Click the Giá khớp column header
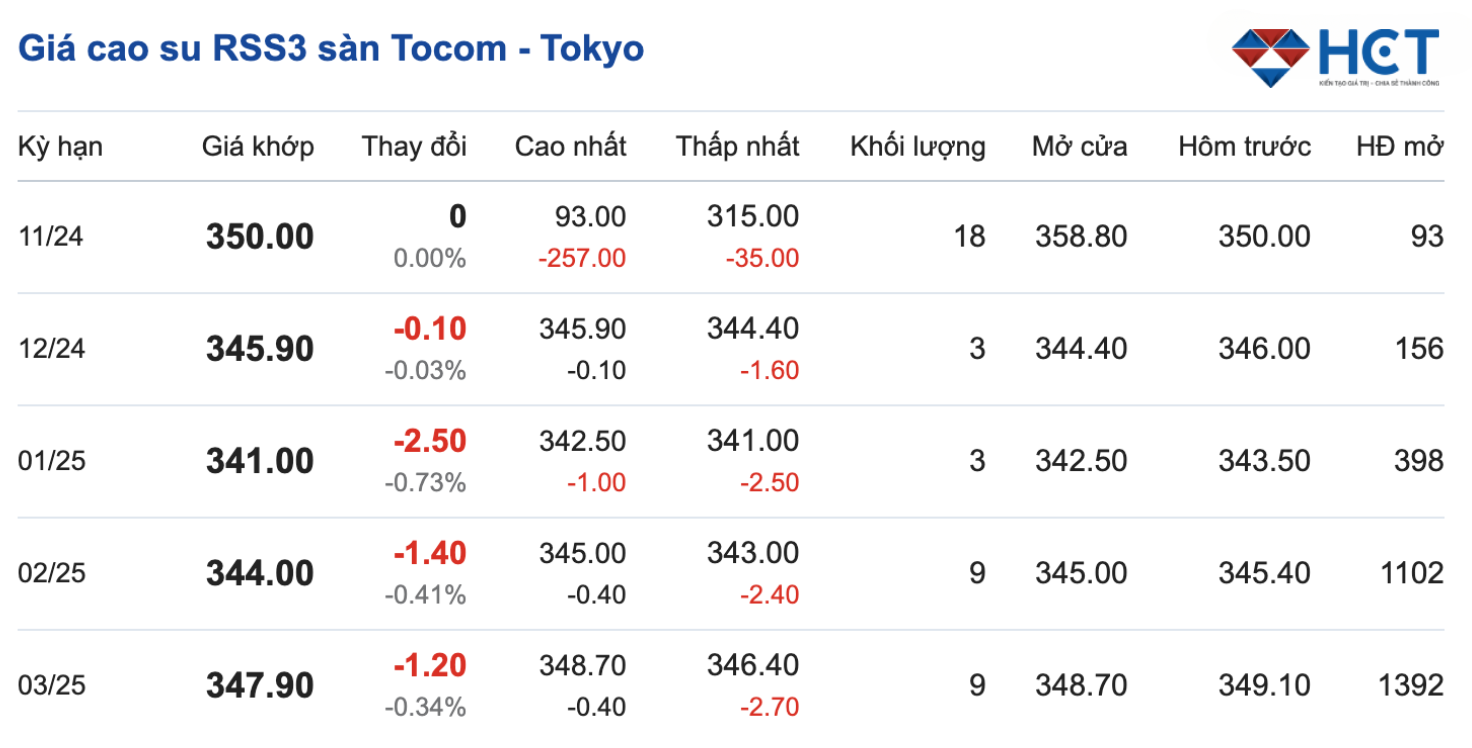Viewport: 1472px width, 748px height. coord(258,146)
